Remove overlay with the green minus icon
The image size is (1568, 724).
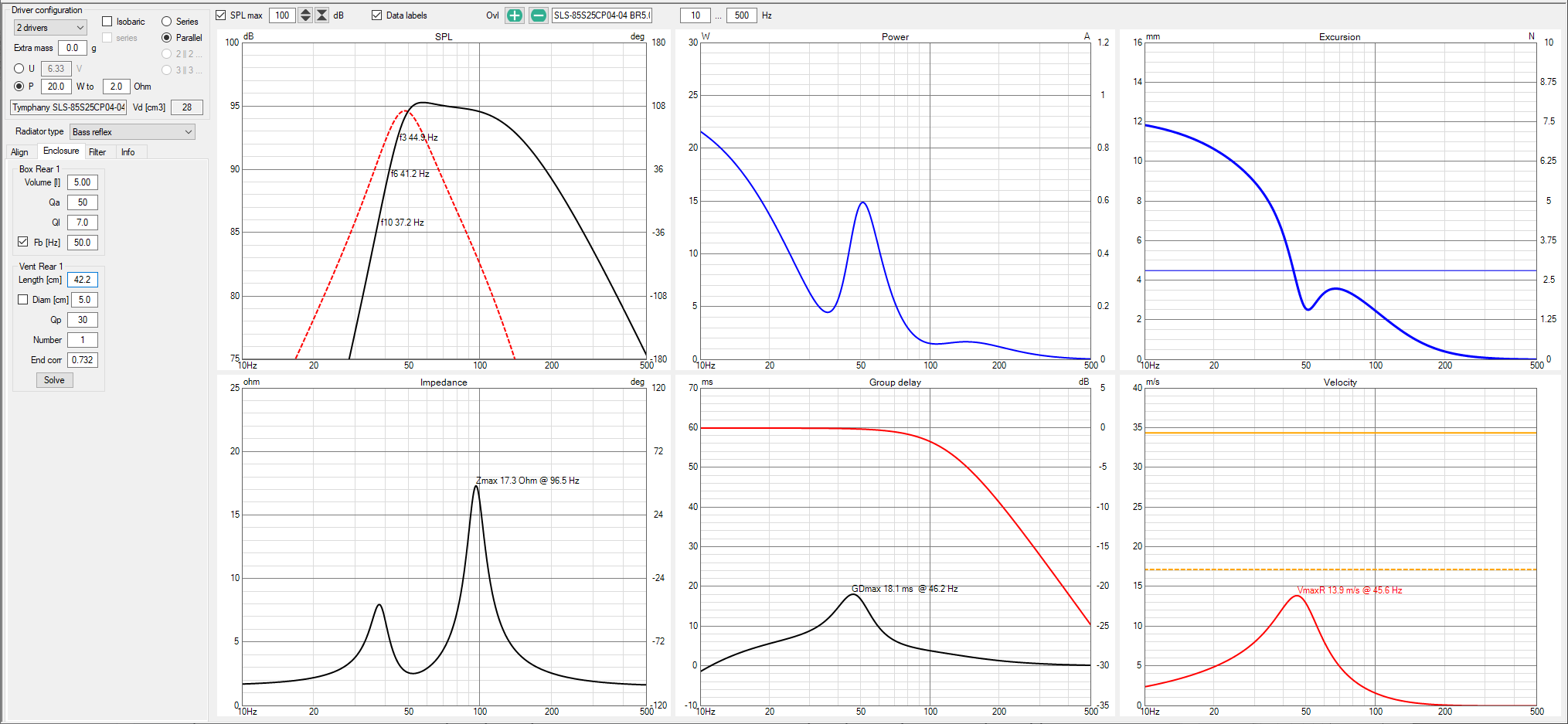click(539, 15)
